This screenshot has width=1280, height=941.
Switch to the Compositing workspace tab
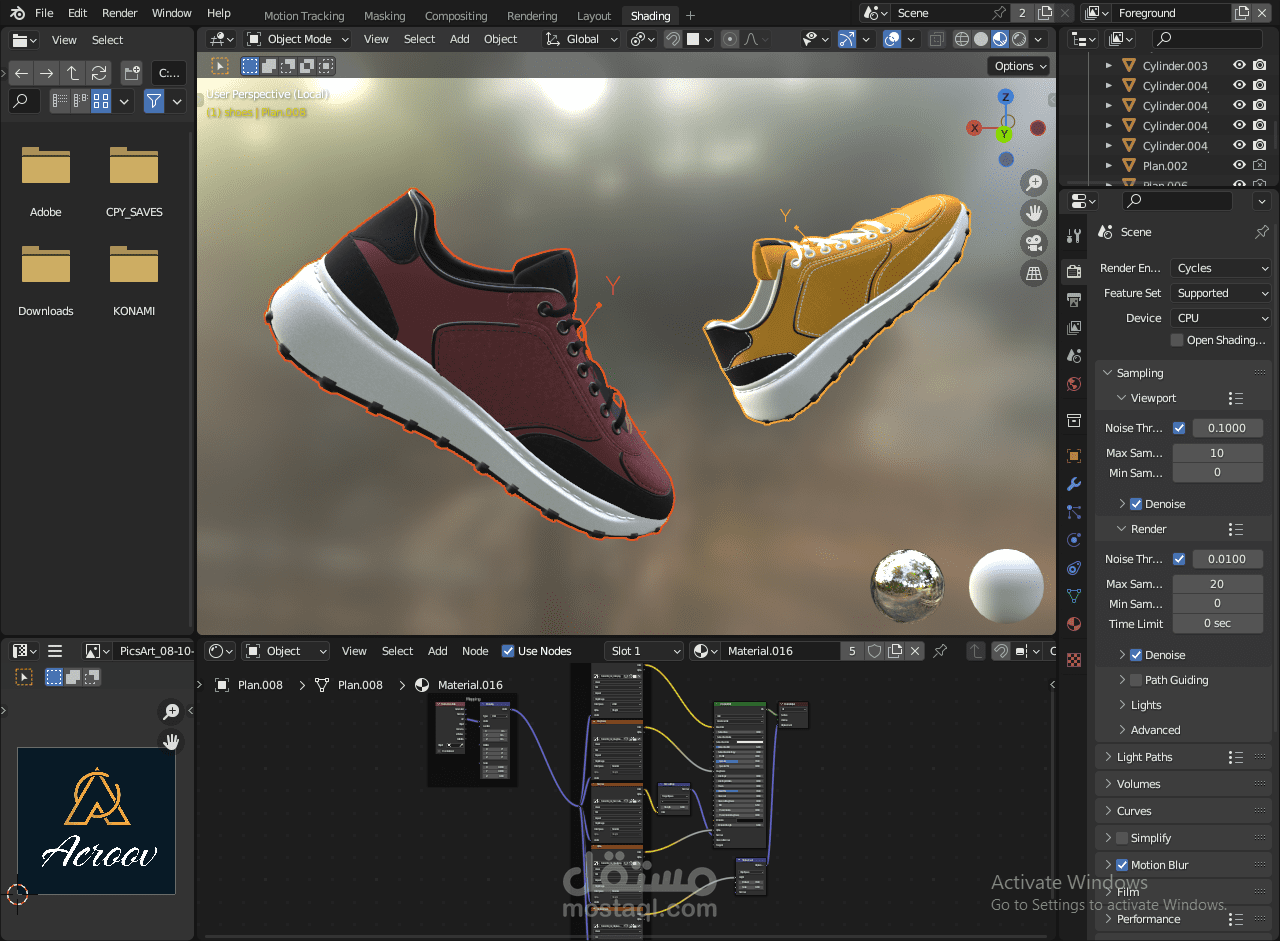tap(456, 16)
